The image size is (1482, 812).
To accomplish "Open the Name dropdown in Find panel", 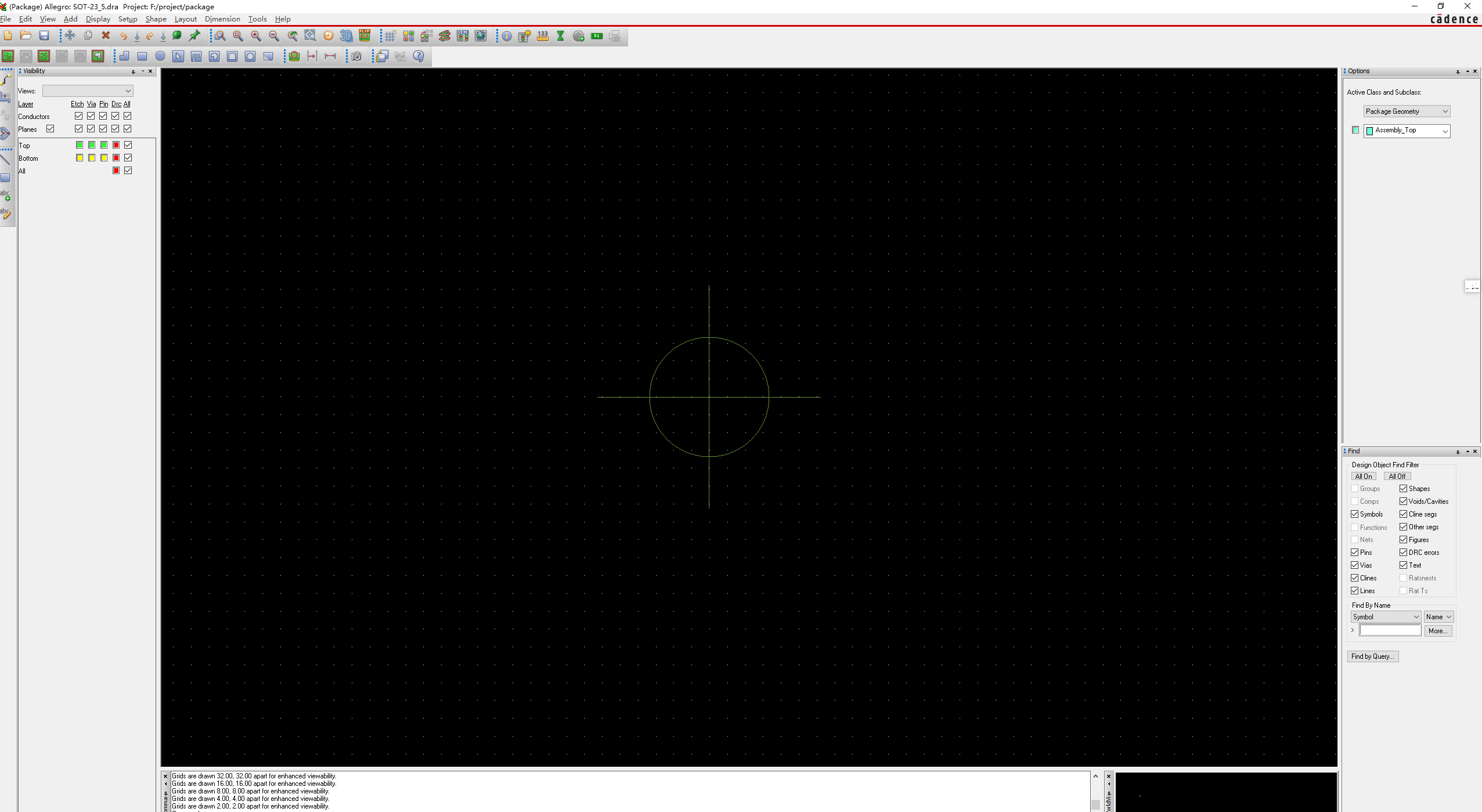I will (1438, 617).
